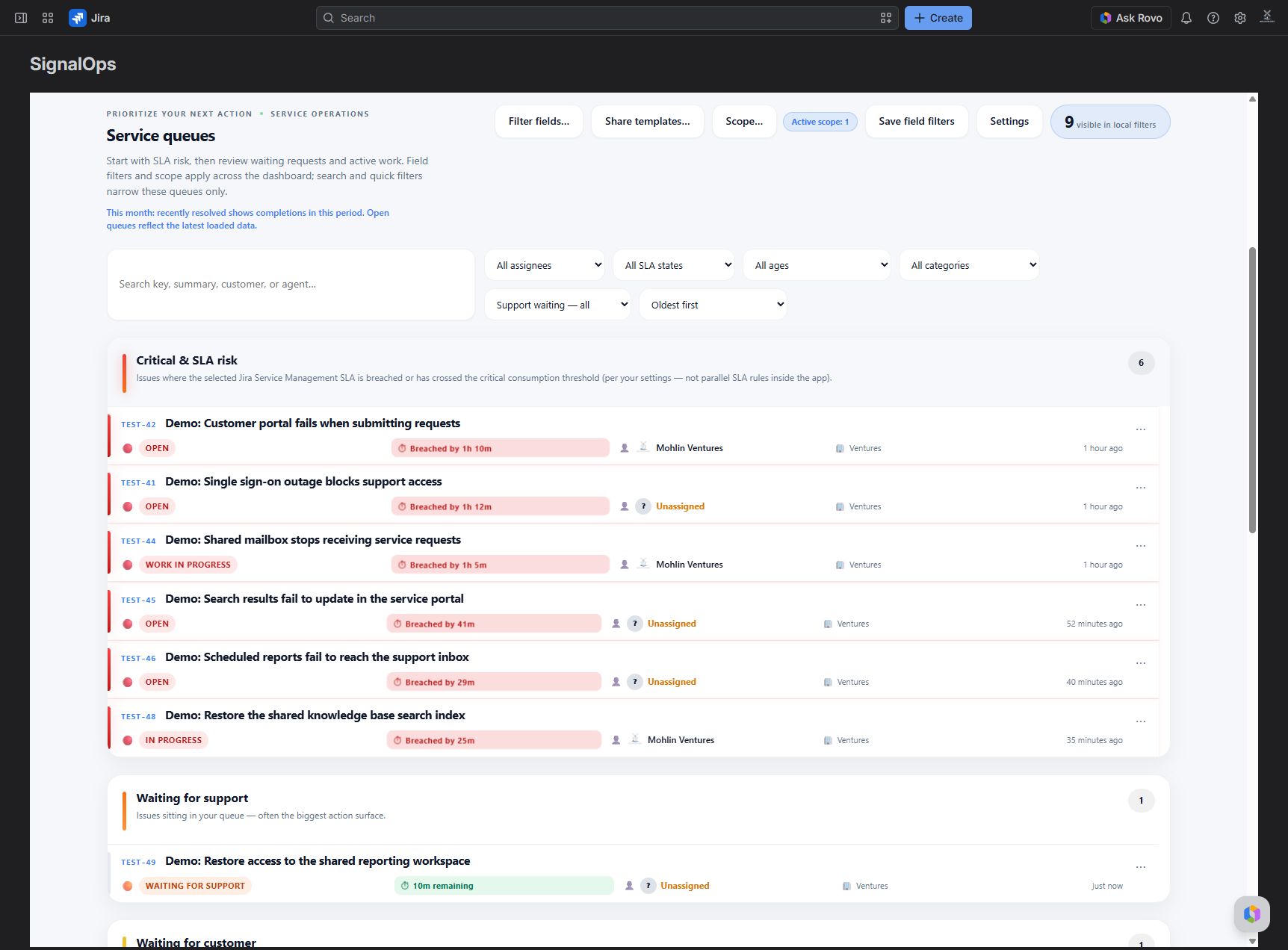Open more actions for TEST-49 row
This screenshot has width=1288, height=950.
(x=1141, y=867)
